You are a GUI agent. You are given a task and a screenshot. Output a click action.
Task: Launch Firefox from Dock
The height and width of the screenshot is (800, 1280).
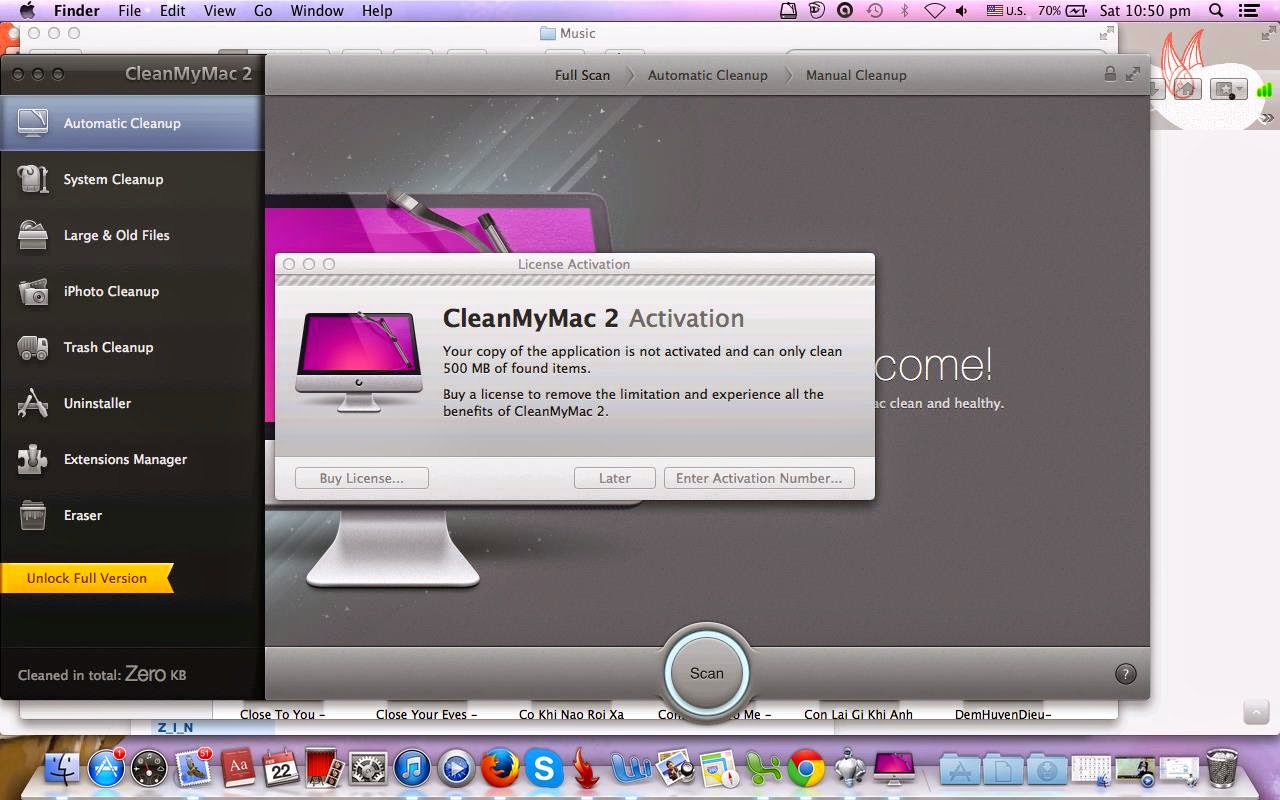pyautogui.click(x=500, y=768)
